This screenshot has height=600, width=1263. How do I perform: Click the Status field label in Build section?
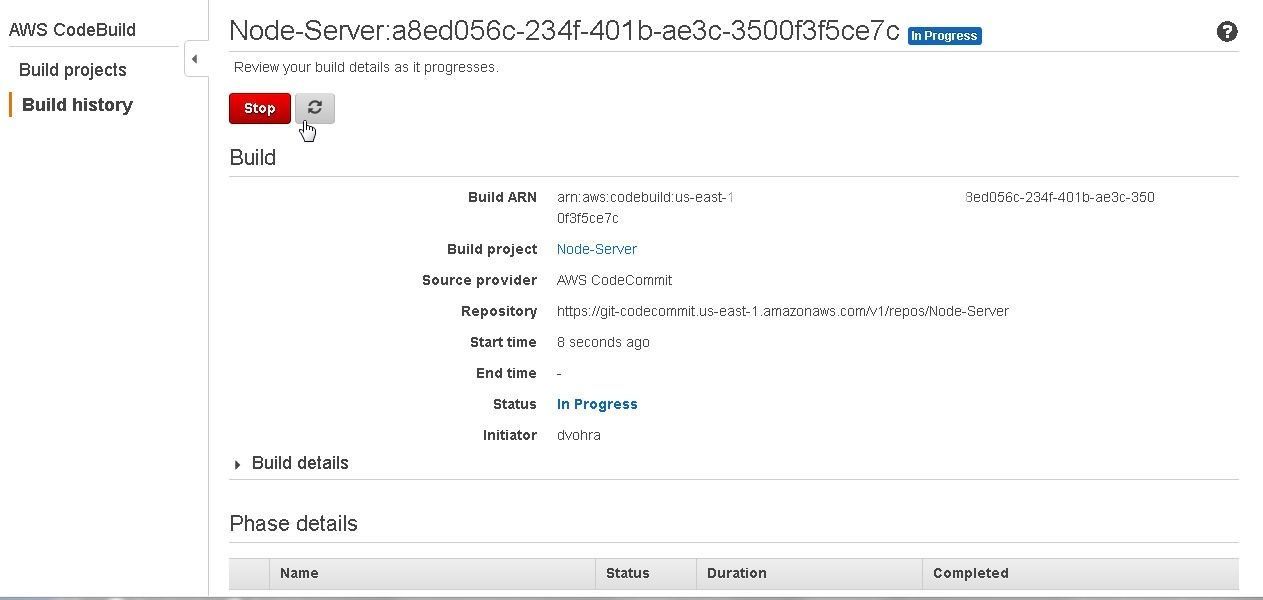[x=515, y=404]
